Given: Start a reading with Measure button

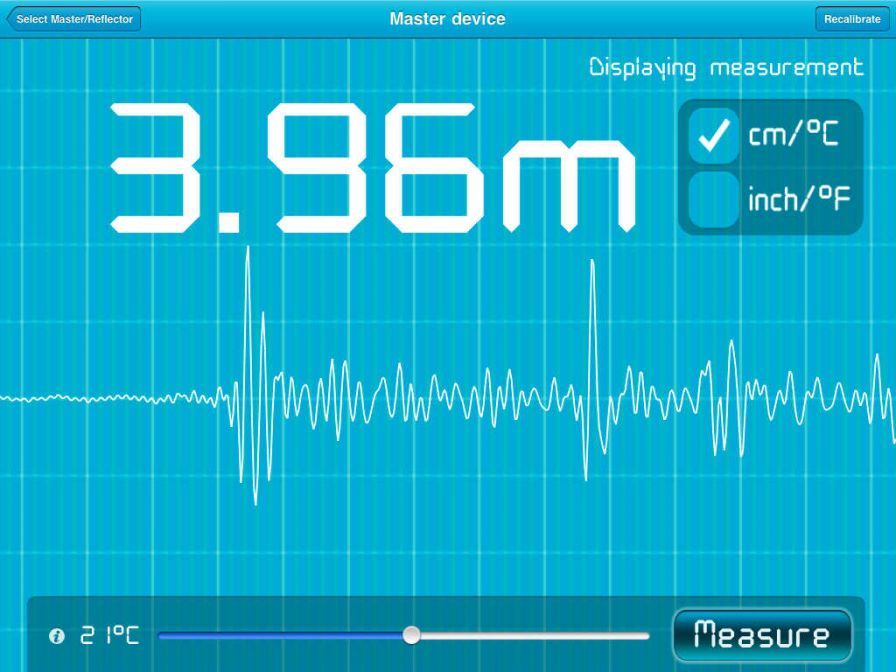Looking at the screenshot, I should pyautogui.click(x=762, y=635).
